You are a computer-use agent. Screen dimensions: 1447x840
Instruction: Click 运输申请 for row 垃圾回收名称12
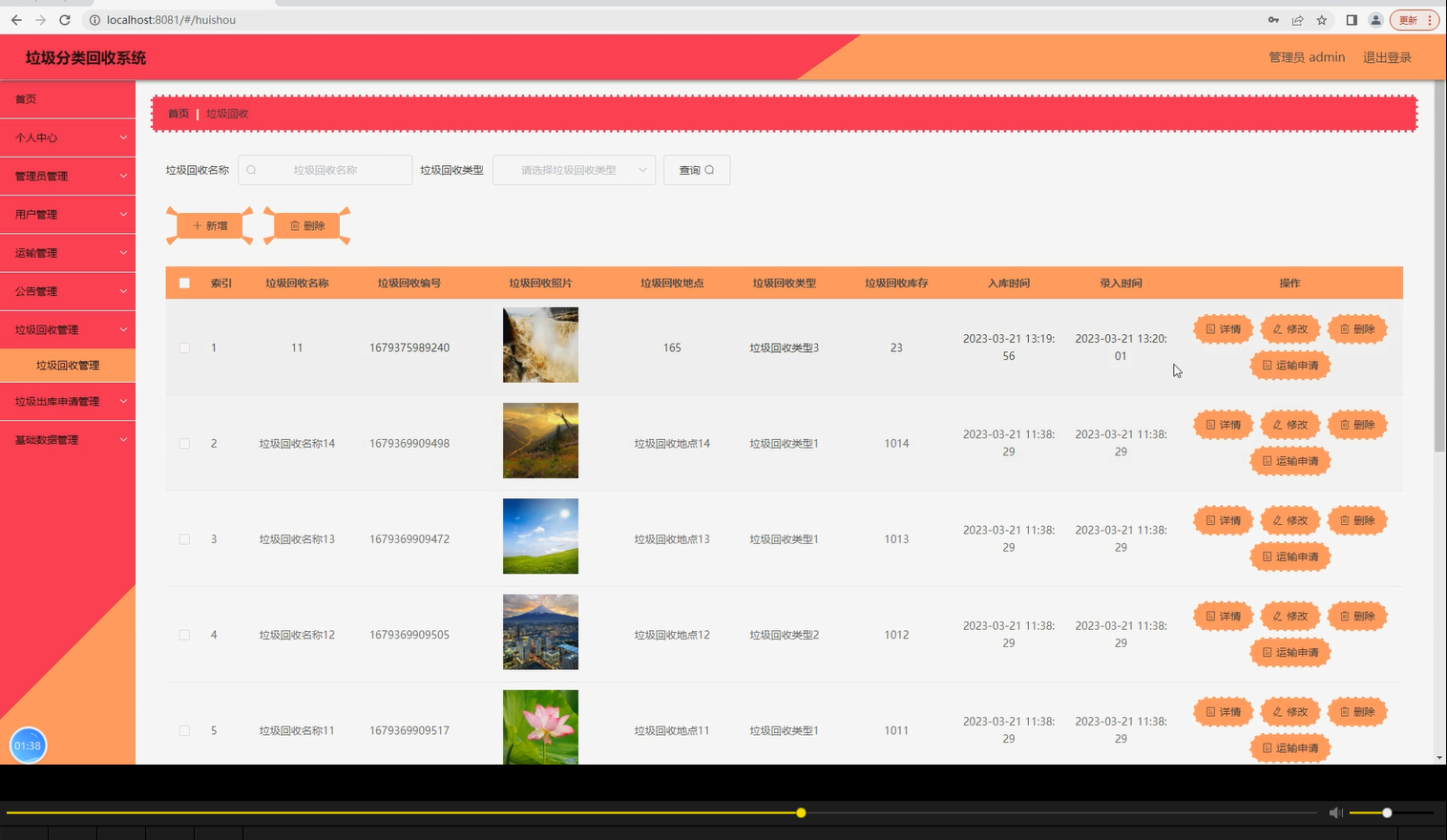pos(1290,652)
